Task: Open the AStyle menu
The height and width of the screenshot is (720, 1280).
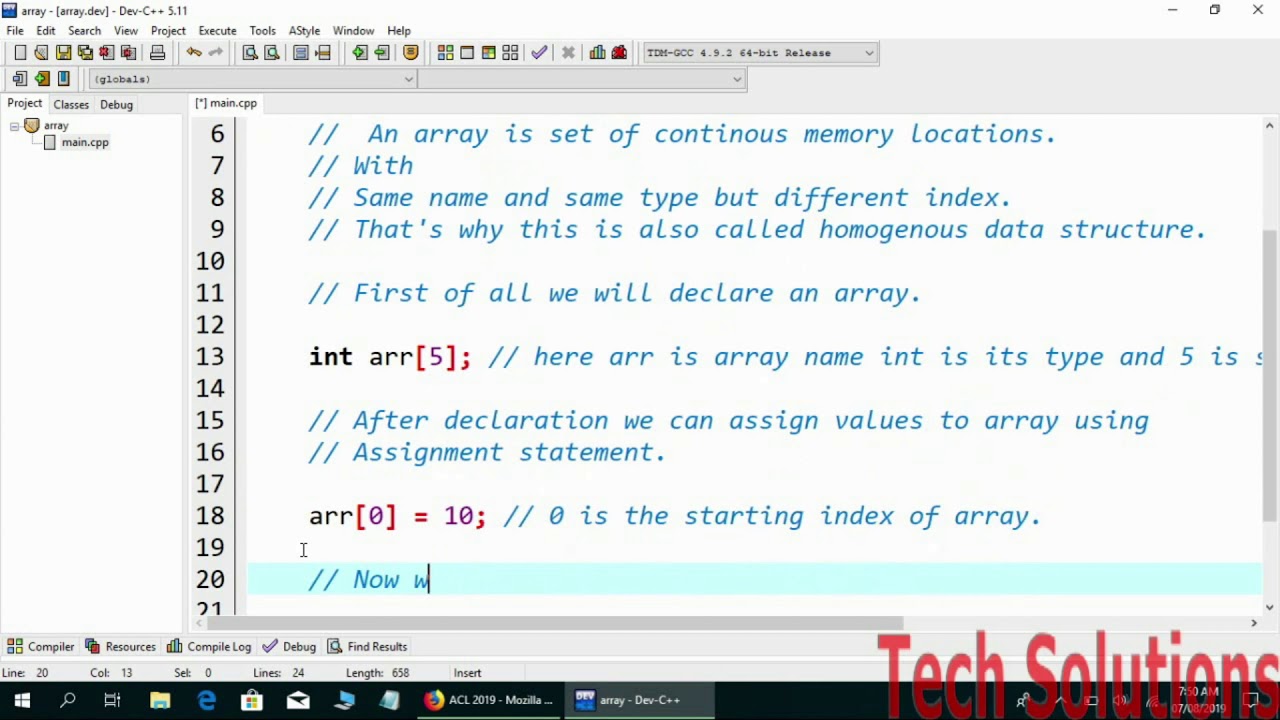Action: point(304,31)
